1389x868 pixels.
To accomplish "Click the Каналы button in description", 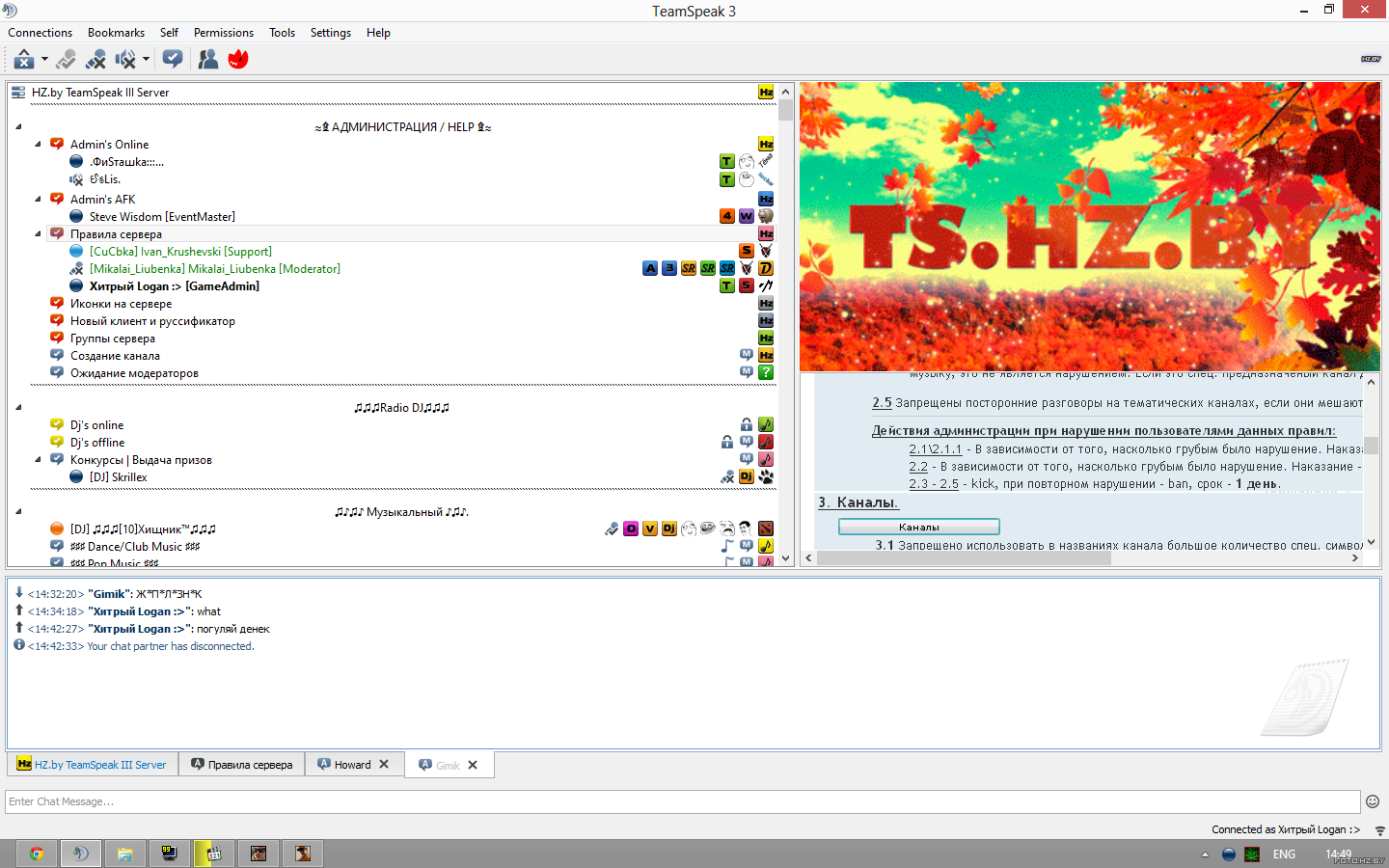I will point(919,527).
